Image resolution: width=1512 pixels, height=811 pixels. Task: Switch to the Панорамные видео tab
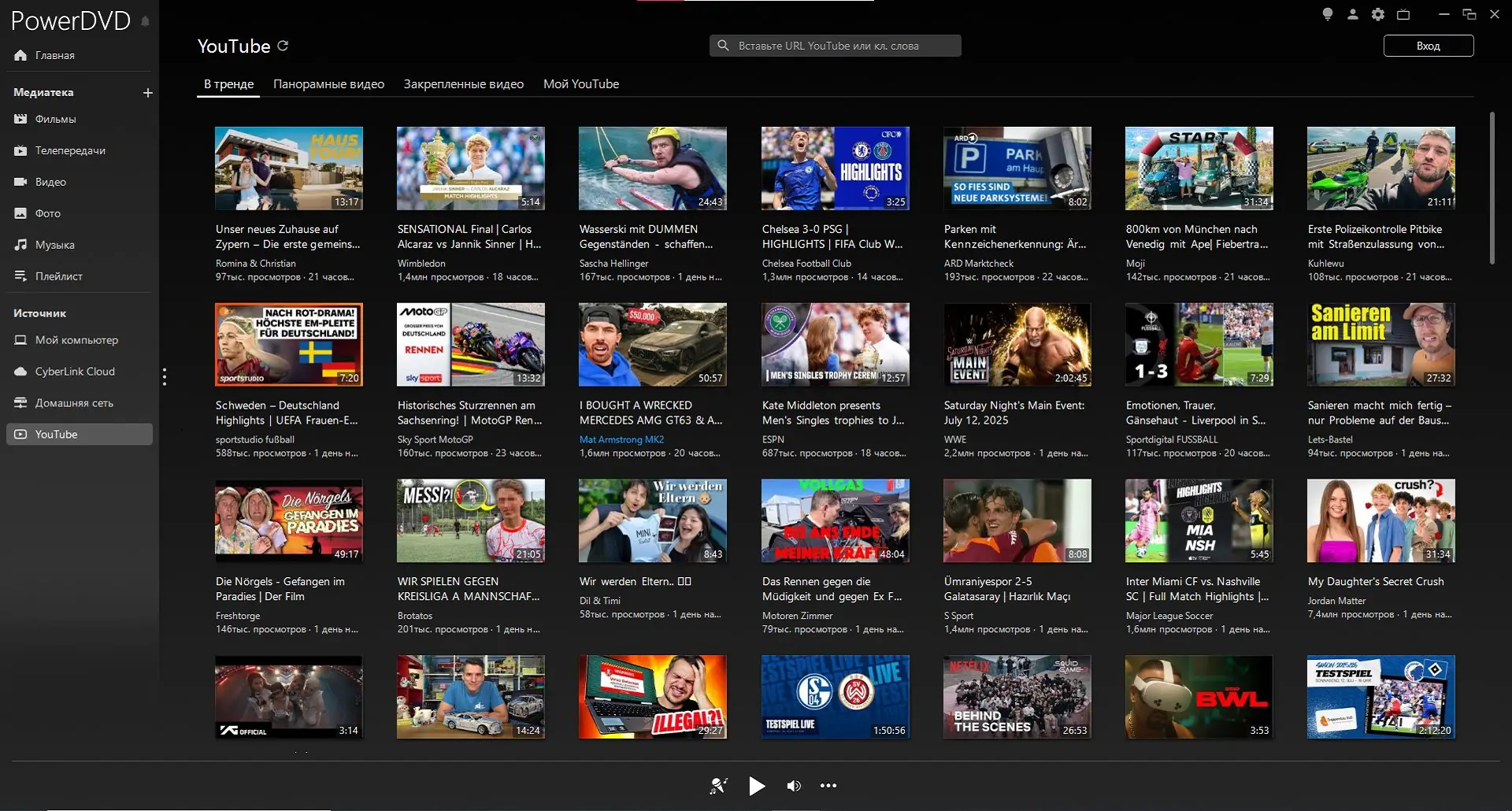pyautogui.click(x=328, y=84)
